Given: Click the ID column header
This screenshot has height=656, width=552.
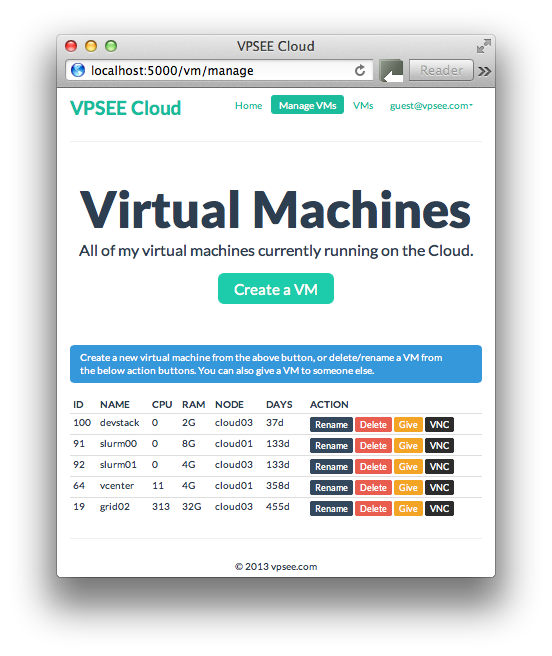Looking at the screenshot, I should (x=78, y=405).
